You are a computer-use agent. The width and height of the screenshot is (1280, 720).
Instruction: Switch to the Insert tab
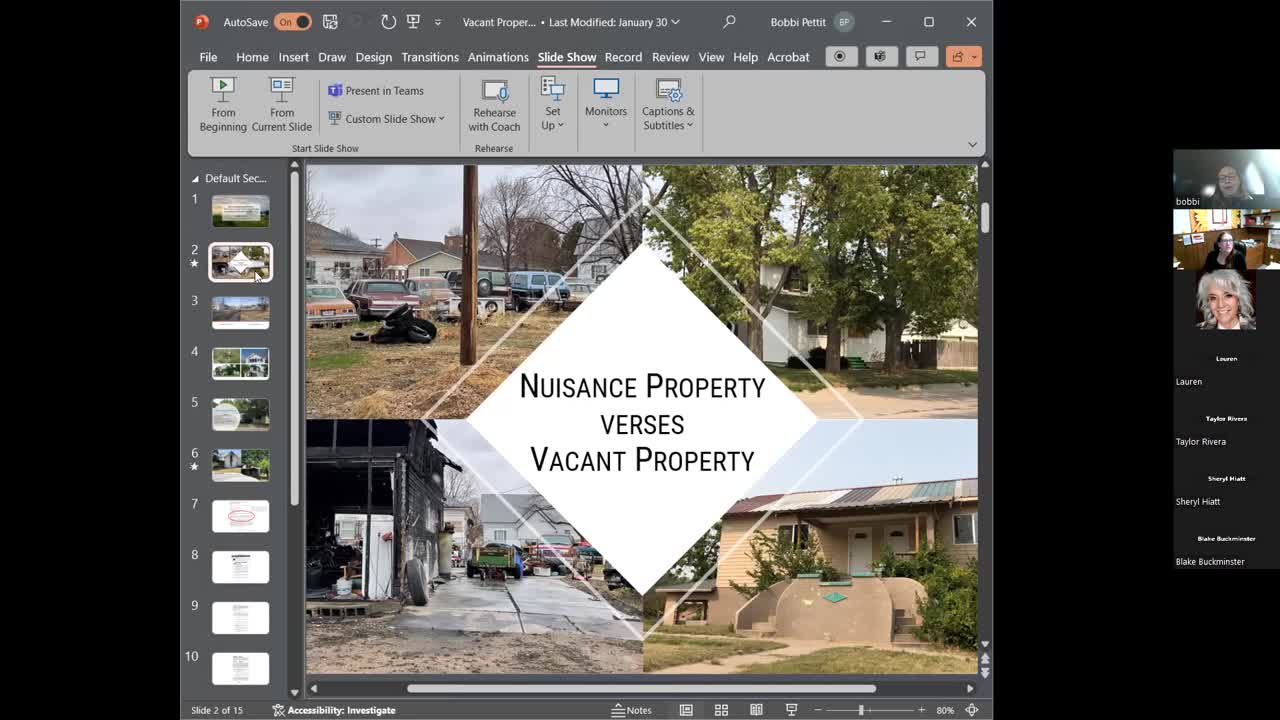point(293,57)
